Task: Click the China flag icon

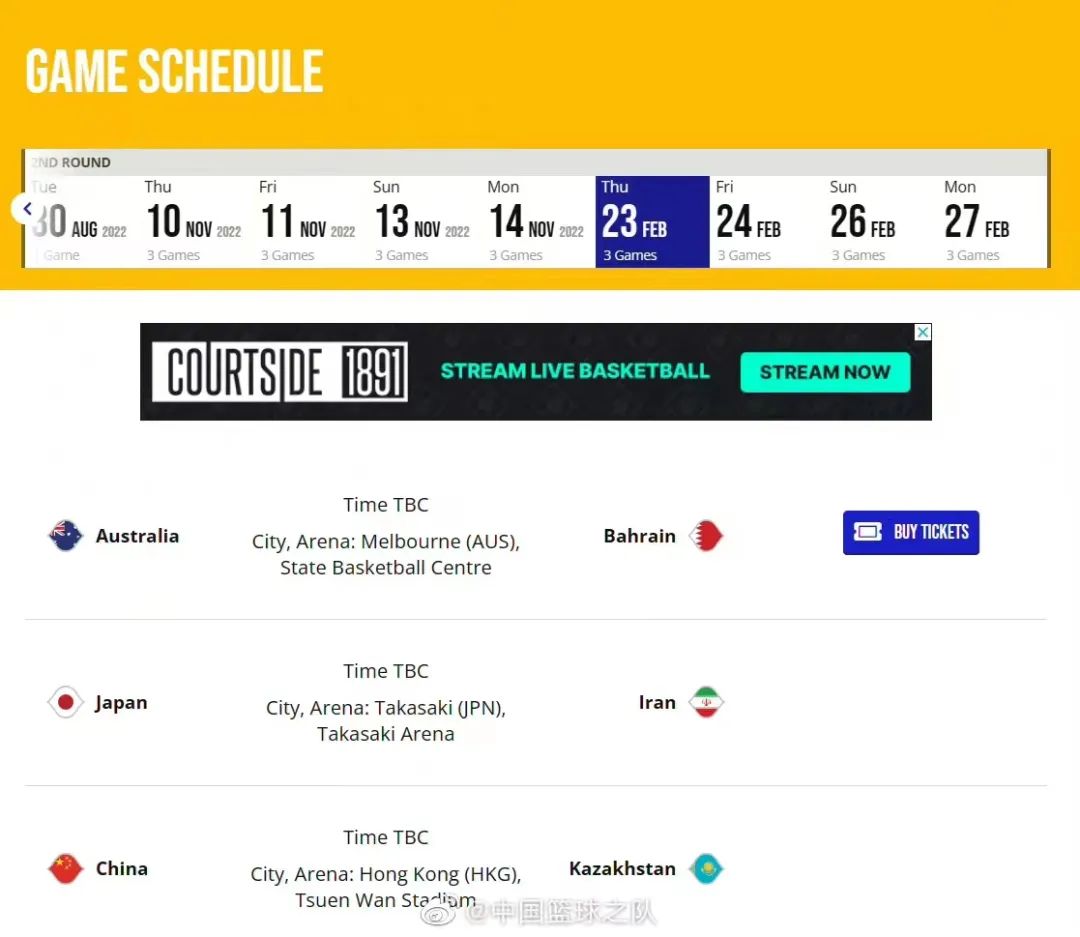Action: pyautogui.click(x=65, y=868)
